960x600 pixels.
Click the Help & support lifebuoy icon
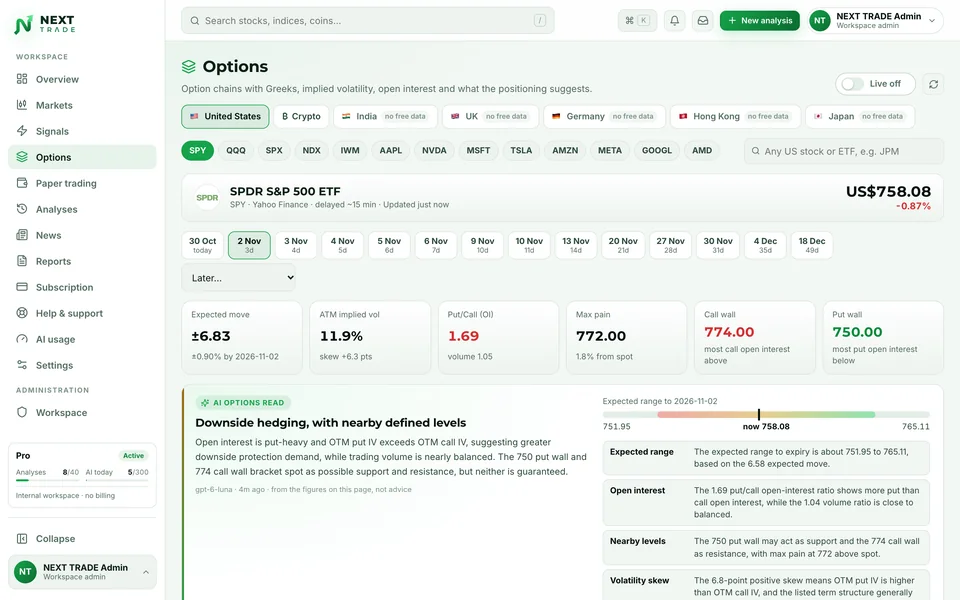click(x=22, y=313)
